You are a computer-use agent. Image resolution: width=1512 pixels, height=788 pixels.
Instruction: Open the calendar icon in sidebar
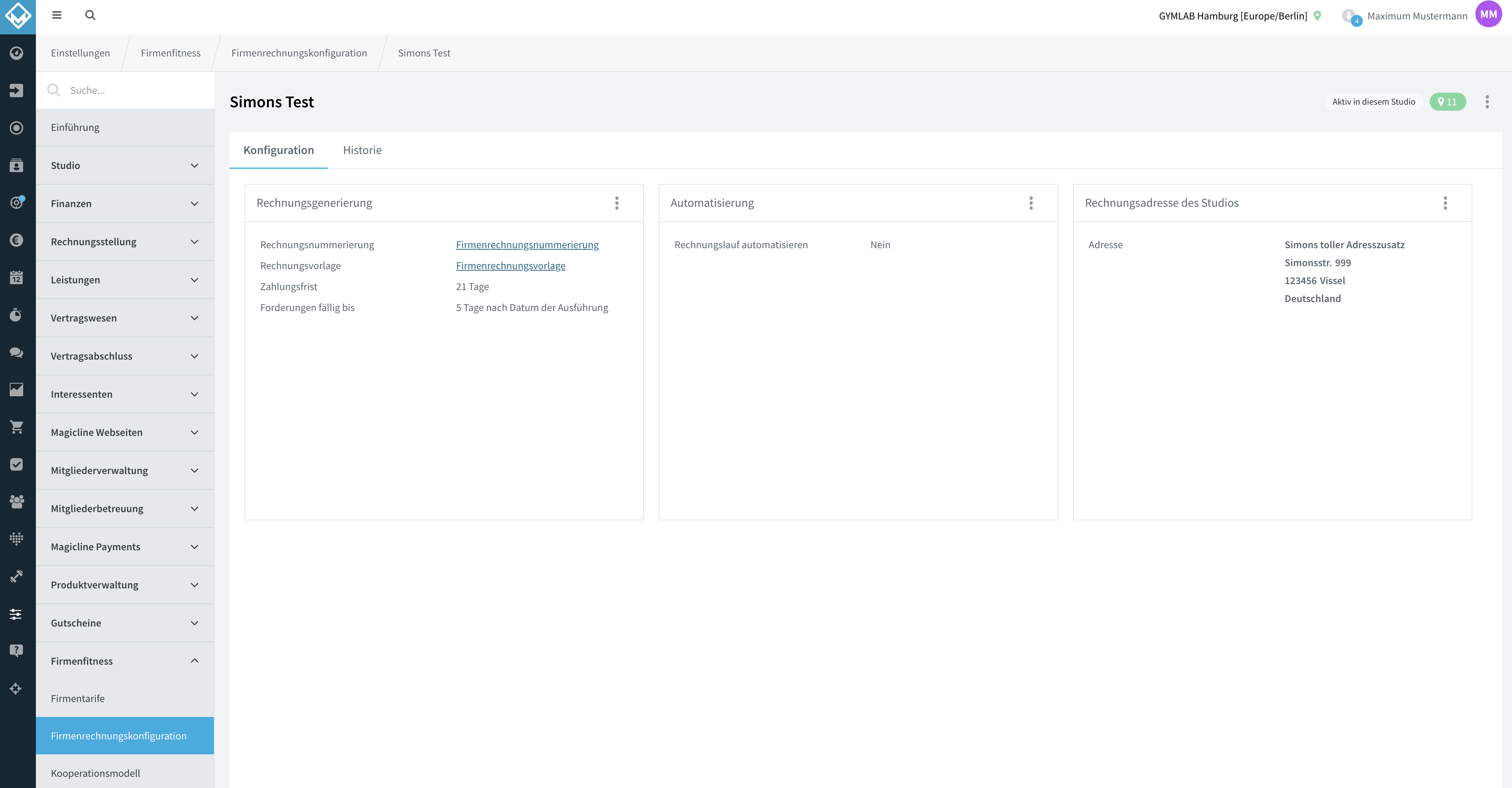pos(16,277)
